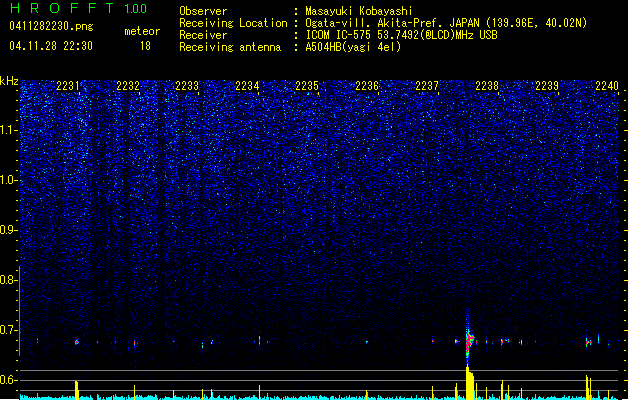
Task: Click the yellow power bar below 2231
Action: 77,390
